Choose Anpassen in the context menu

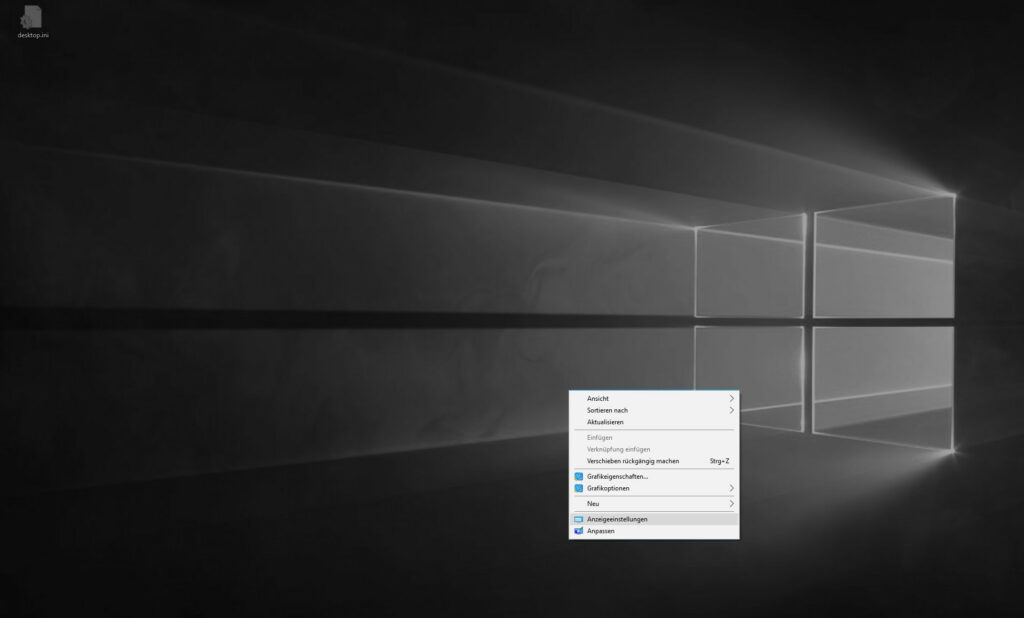coord(654,531)
